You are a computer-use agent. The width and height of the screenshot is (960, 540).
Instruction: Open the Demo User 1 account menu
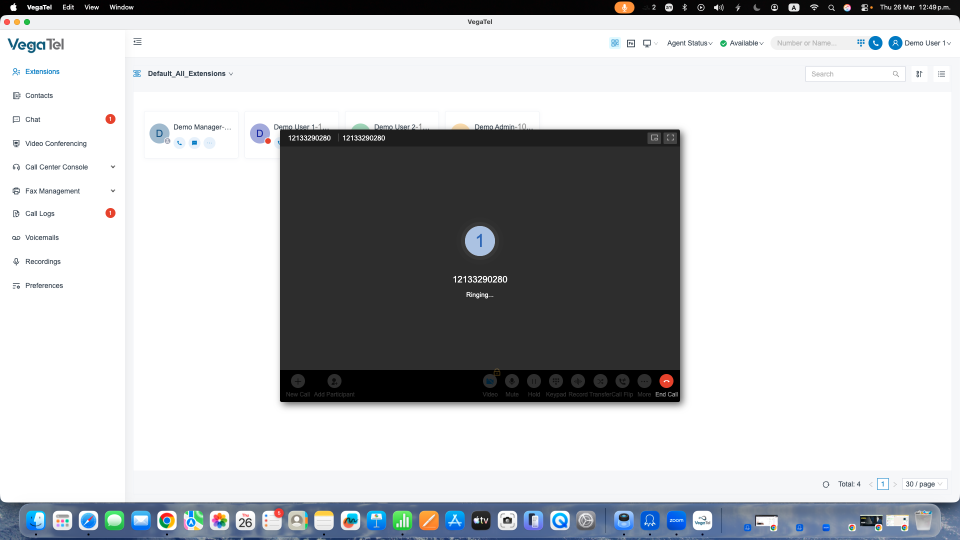tap(920, 43)
